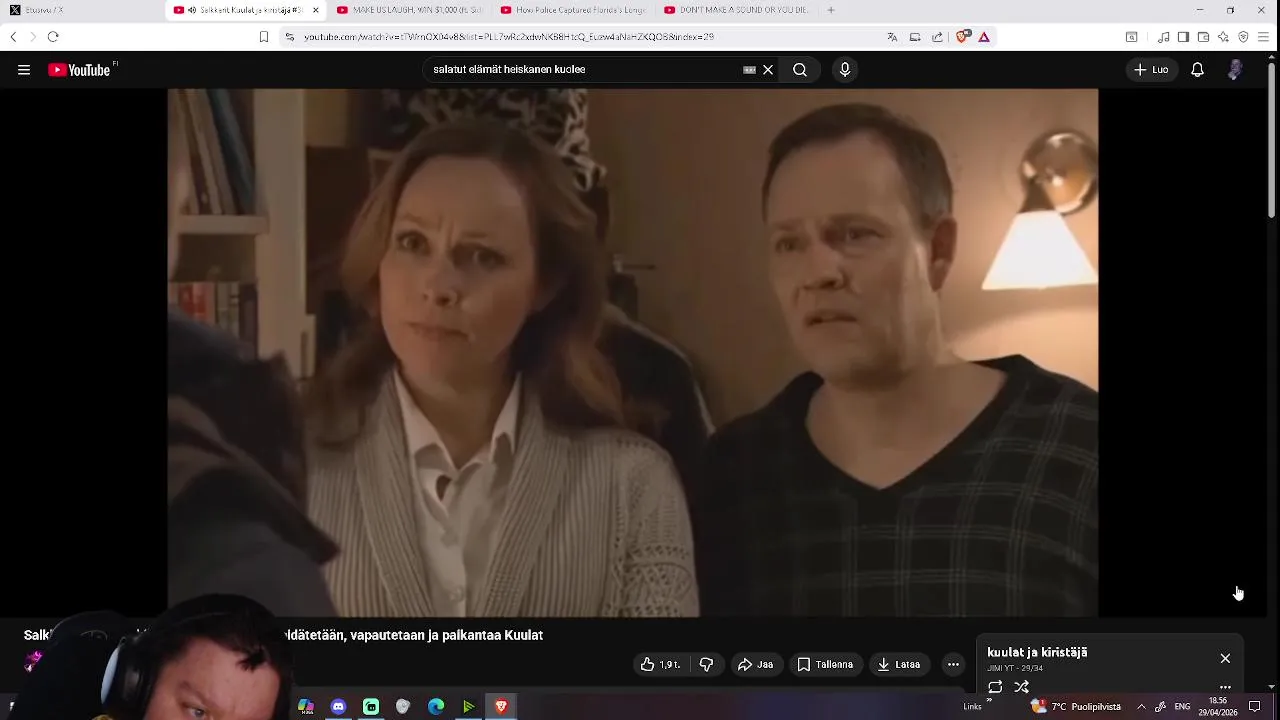
Task: Like the video (1,9 t.)
Action: tap(660, 664)
